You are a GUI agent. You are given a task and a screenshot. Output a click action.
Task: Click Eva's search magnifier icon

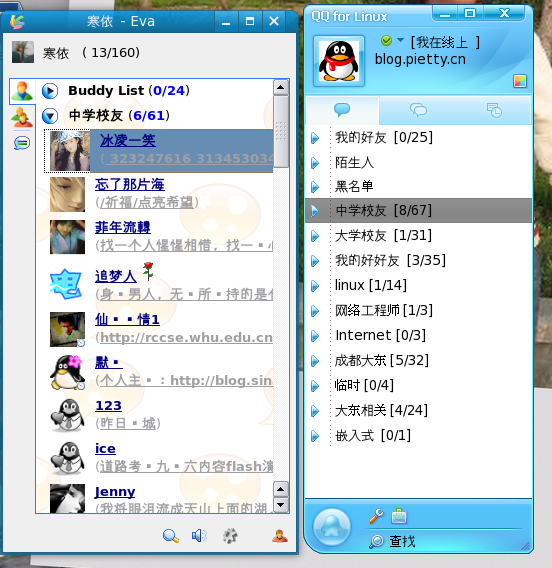pyautogui.click(x=171, y=535)
